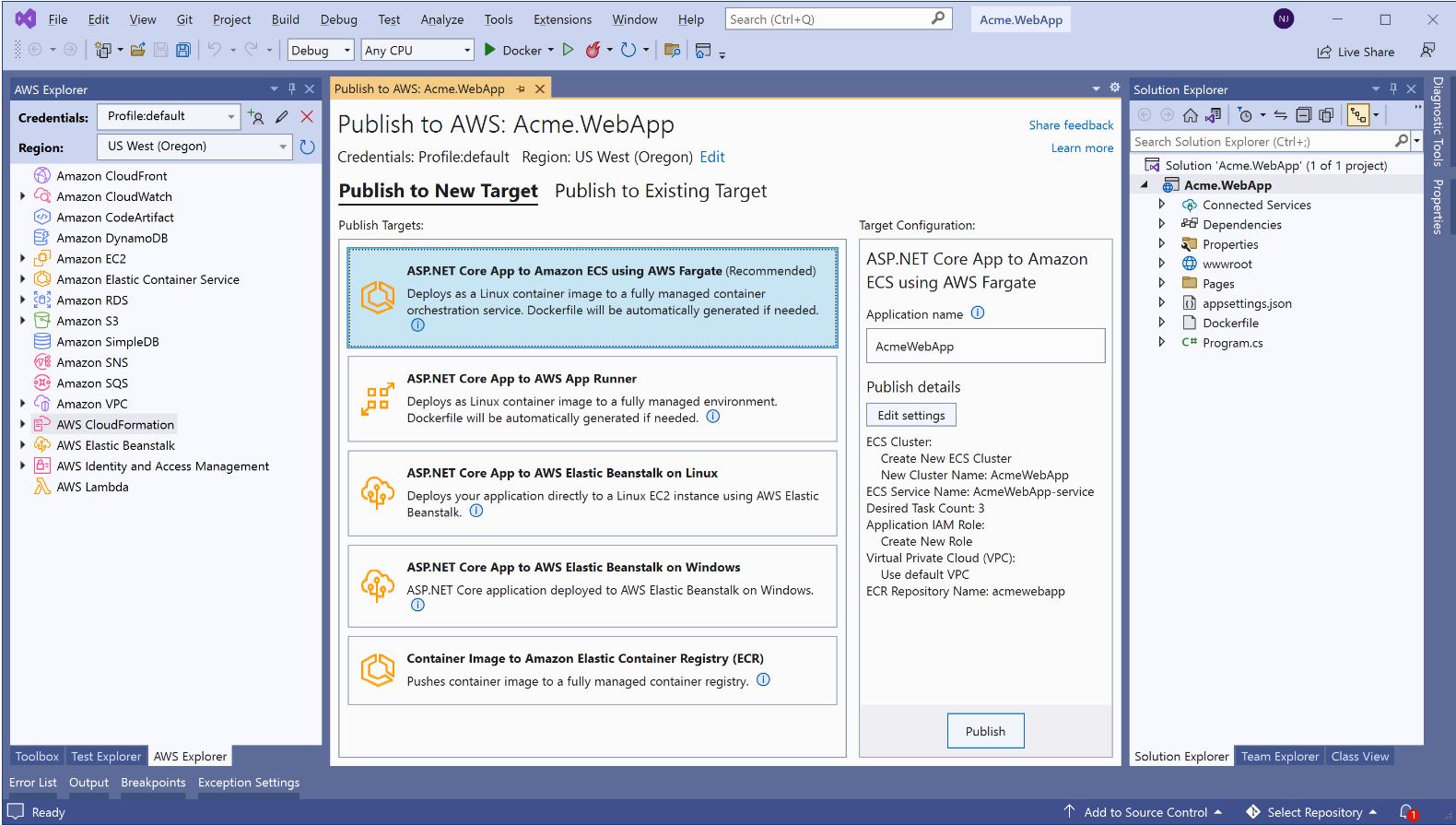Viewport: 1456px width, 825px height.
Task: Open the Diagnostic Tools side tab
Action: point(1438,121)
